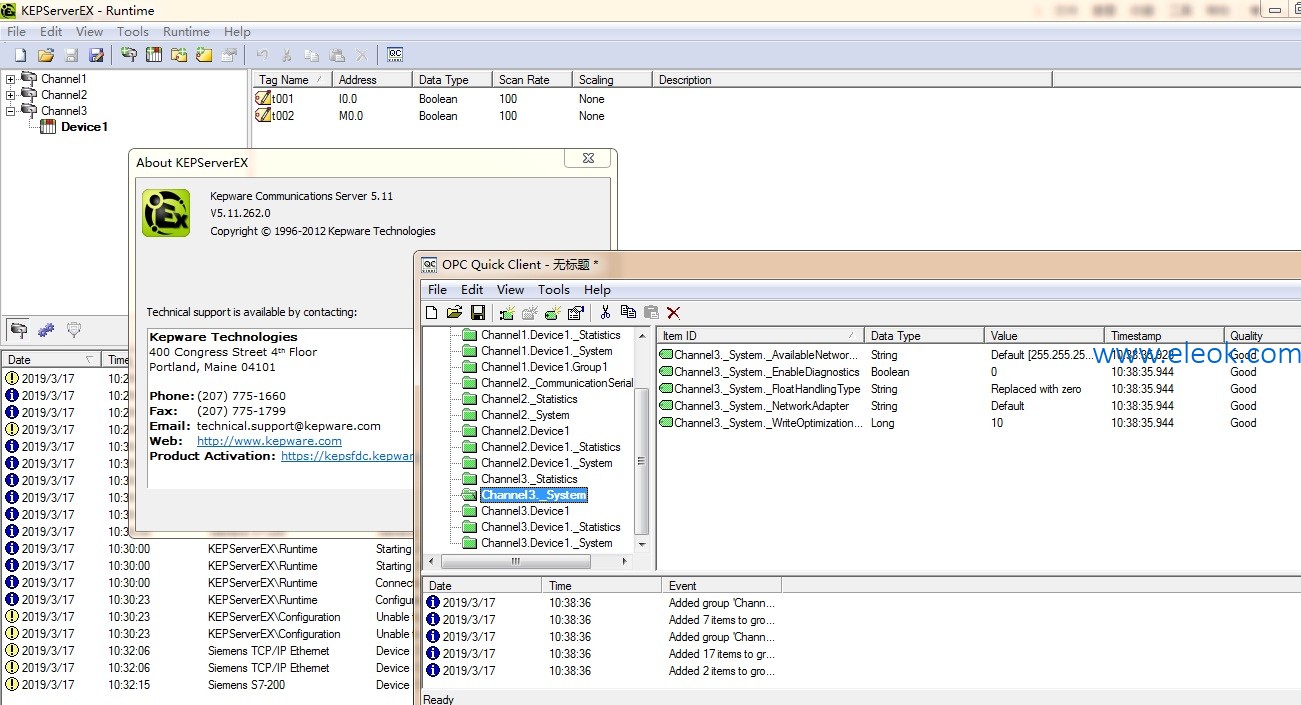Click New Item icon in Quick Client toolbar

tap(552, 313)
